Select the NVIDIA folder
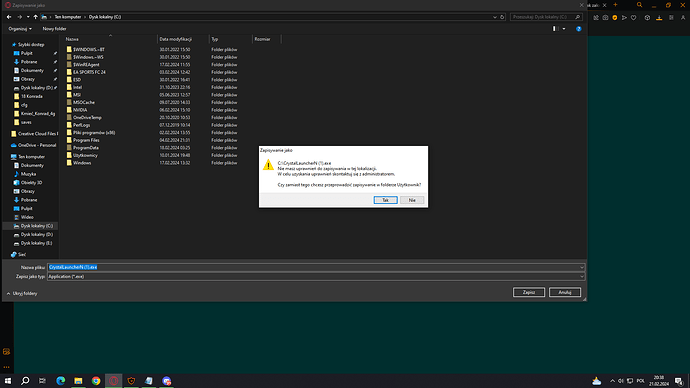This screenshot has height=388, width=690. coord(80,110)
